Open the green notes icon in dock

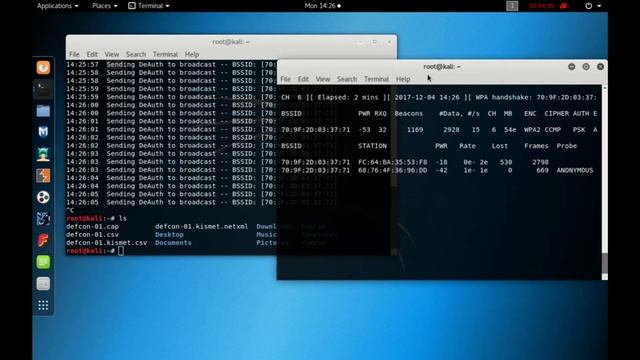[43, 262]
